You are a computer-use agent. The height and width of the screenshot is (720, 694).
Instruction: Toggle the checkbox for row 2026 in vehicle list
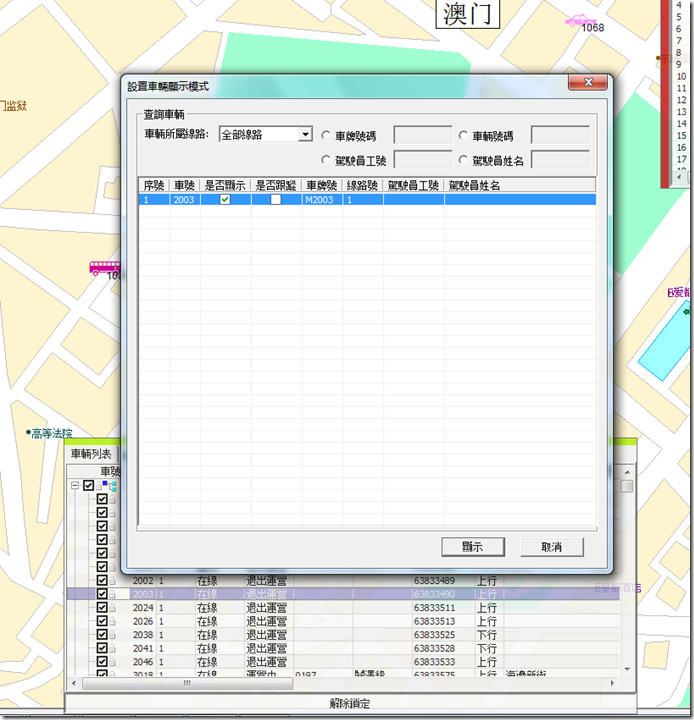102,621
